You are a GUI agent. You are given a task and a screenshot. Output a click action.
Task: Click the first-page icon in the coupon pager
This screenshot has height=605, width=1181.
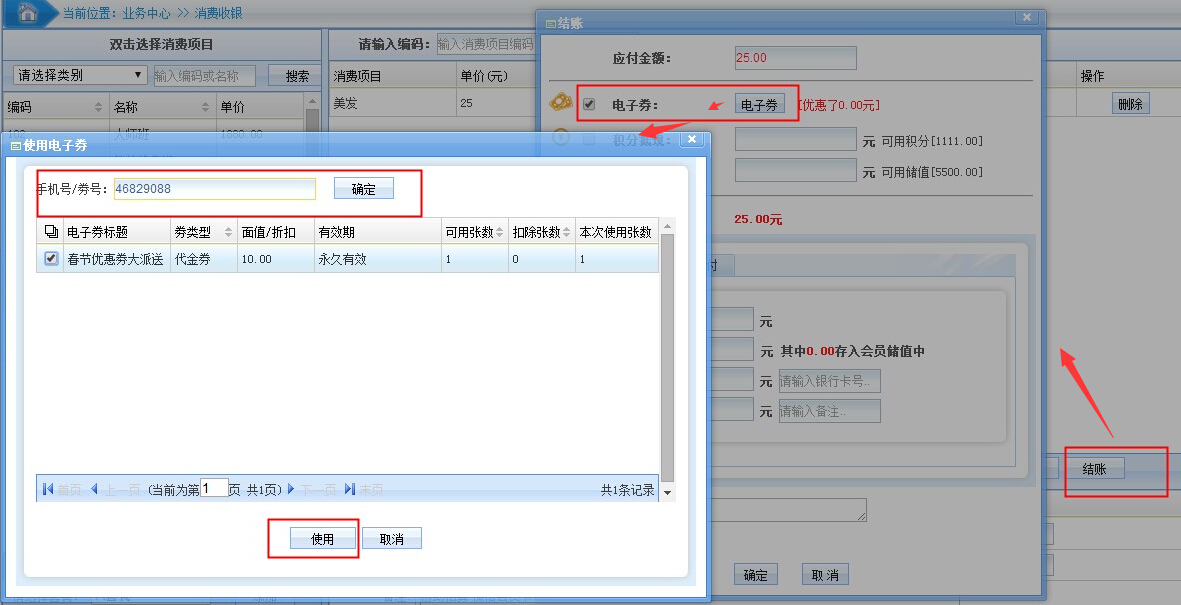pyautogui.click(x=48, y=490)
